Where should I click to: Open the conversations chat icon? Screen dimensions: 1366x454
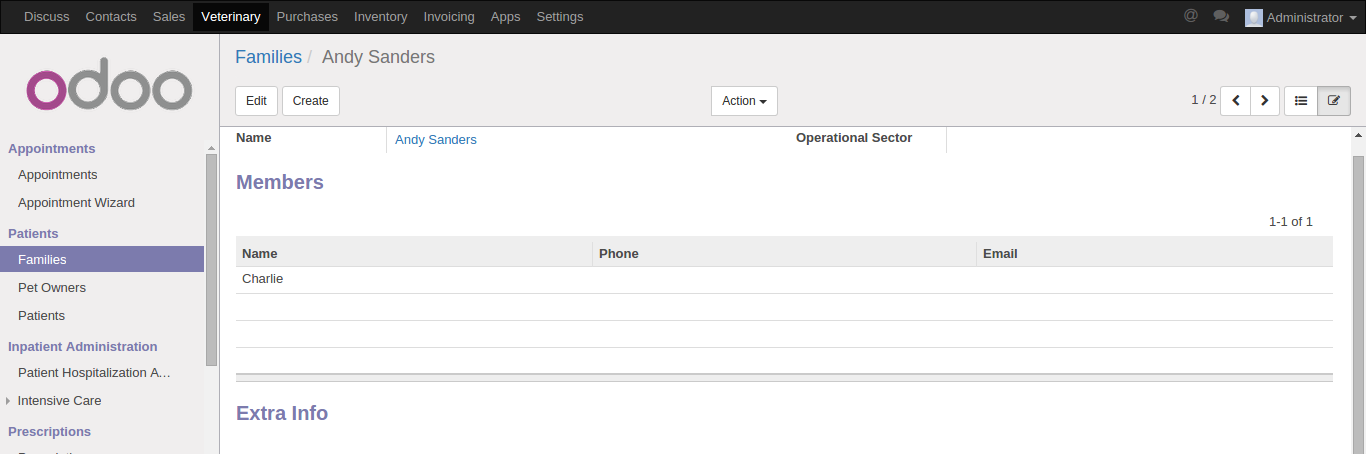pyautogui.click(x=1220, y=16)
